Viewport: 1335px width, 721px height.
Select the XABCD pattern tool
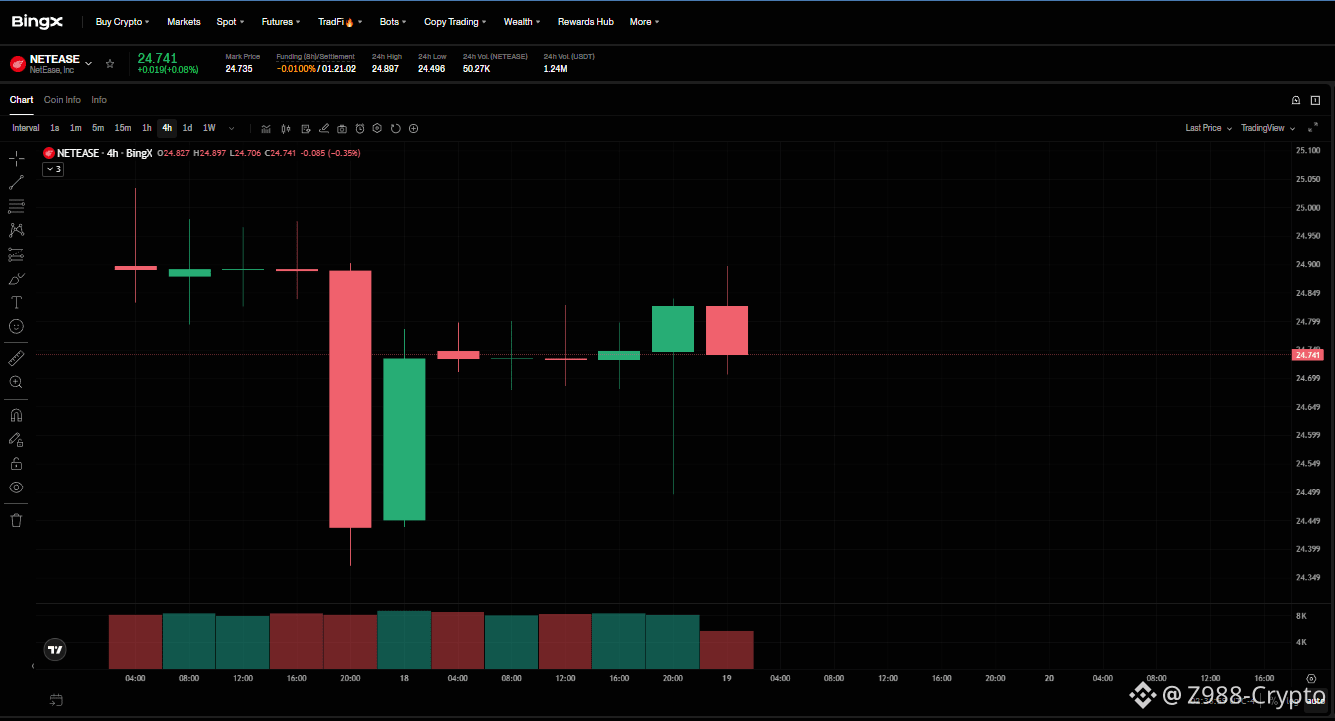pyautogui.click(x=16, y=230)
